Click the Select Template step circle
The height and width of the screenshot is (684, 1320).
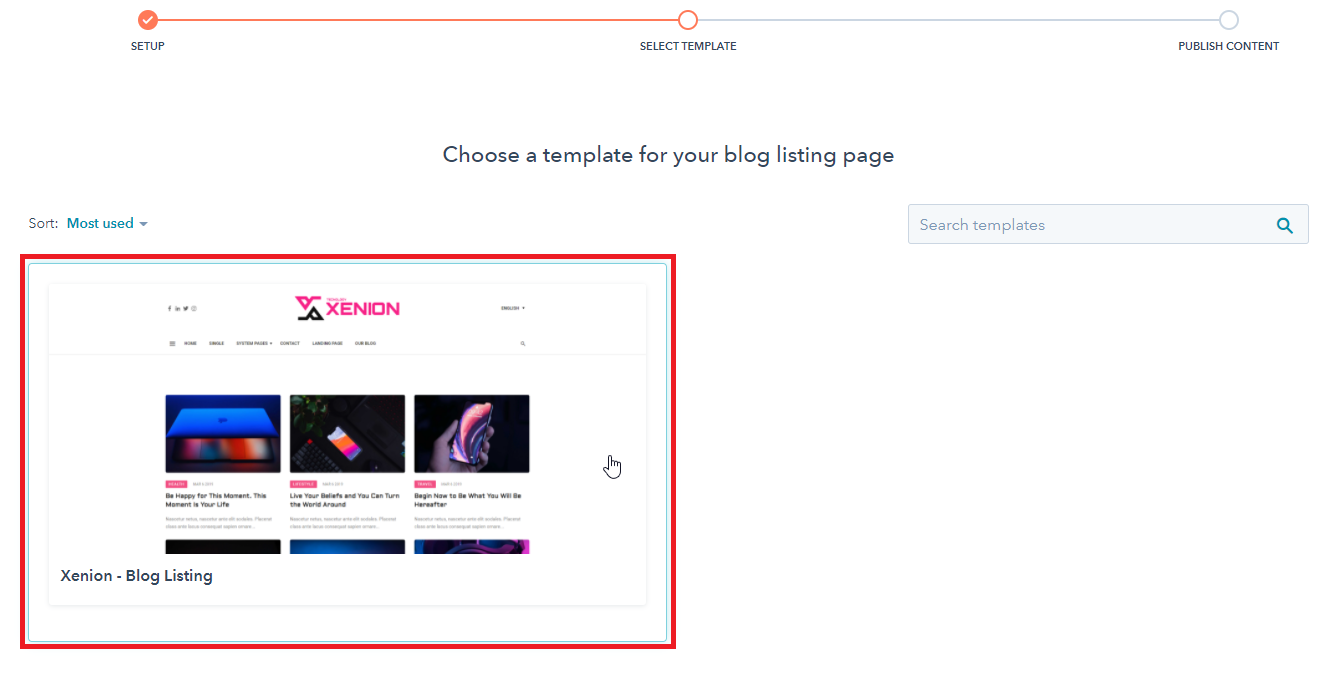click(688, 20)
